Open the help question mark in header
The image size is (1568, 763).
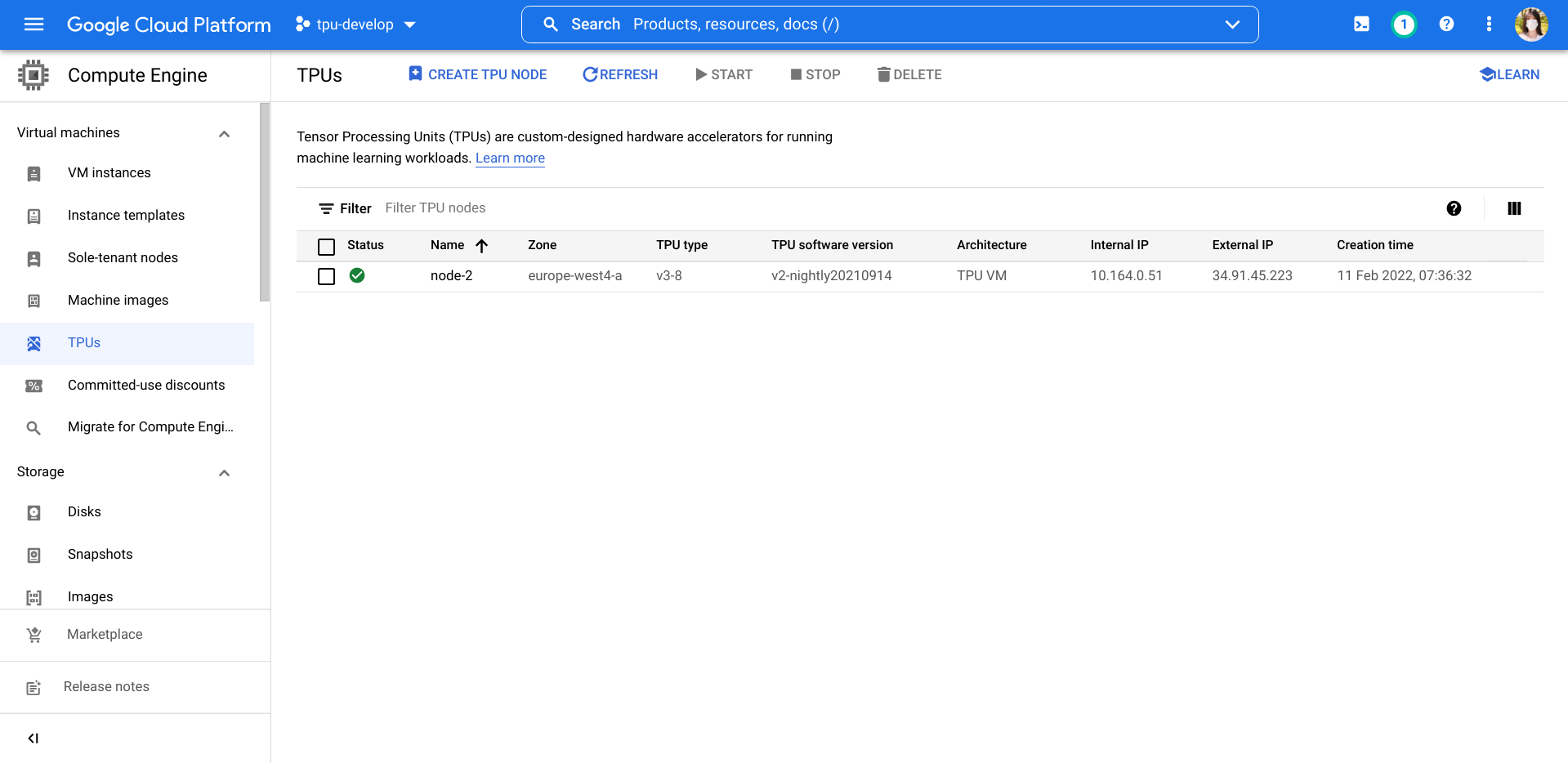click(1446, 25)
